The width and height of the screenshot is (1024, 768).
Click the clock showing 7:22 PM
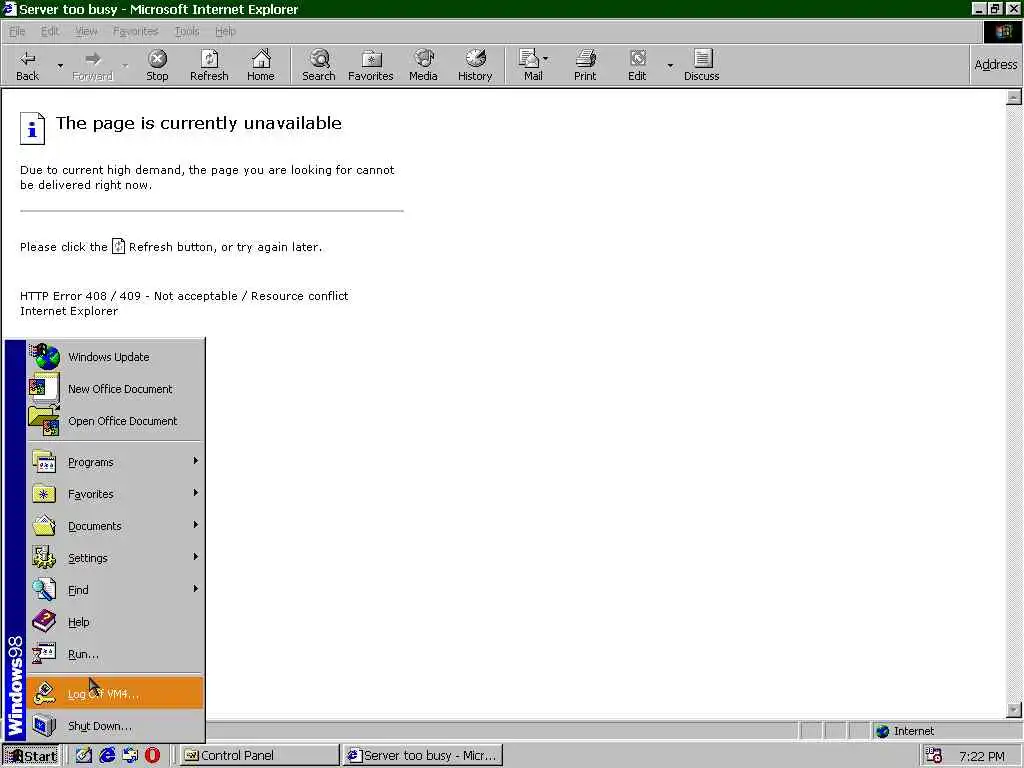[982, 756]
